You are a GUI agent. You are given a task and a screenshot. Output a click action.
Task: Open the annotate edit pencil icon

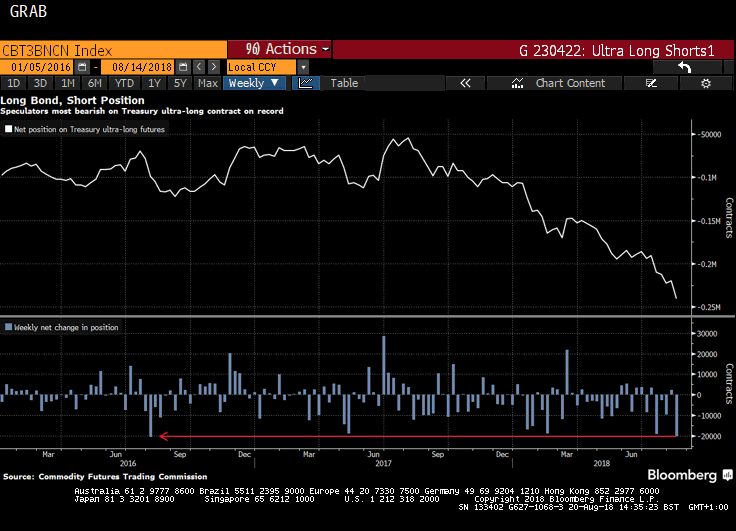(x=651, y=83)
